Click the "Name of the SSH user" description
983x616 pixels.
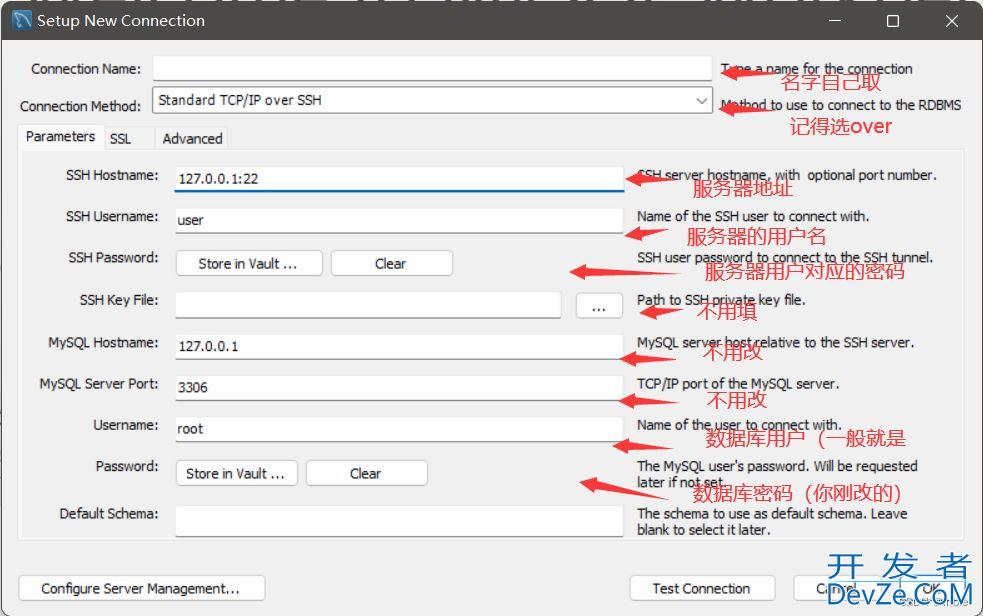[x=753, y=216]
